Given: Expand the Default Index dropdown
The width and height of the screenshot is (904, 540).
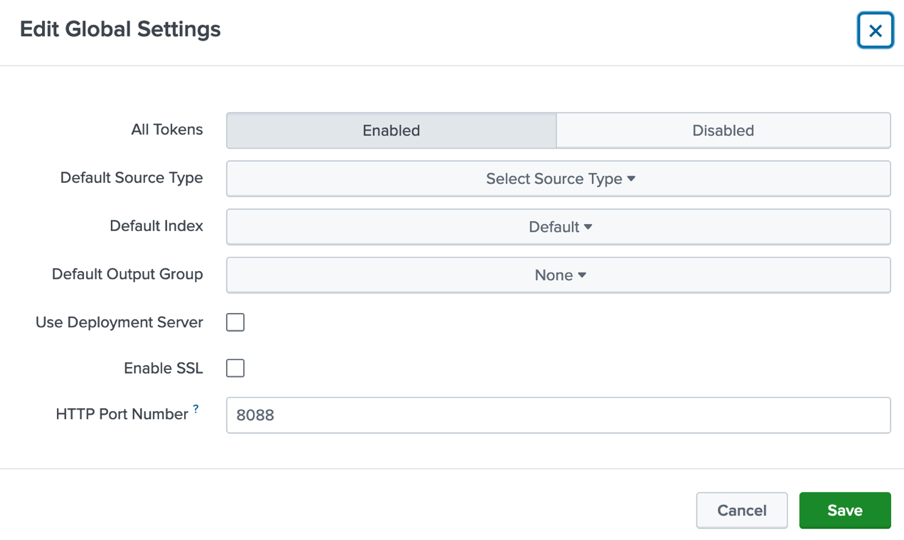Looking at the screenshot, I should coord(557,227).
